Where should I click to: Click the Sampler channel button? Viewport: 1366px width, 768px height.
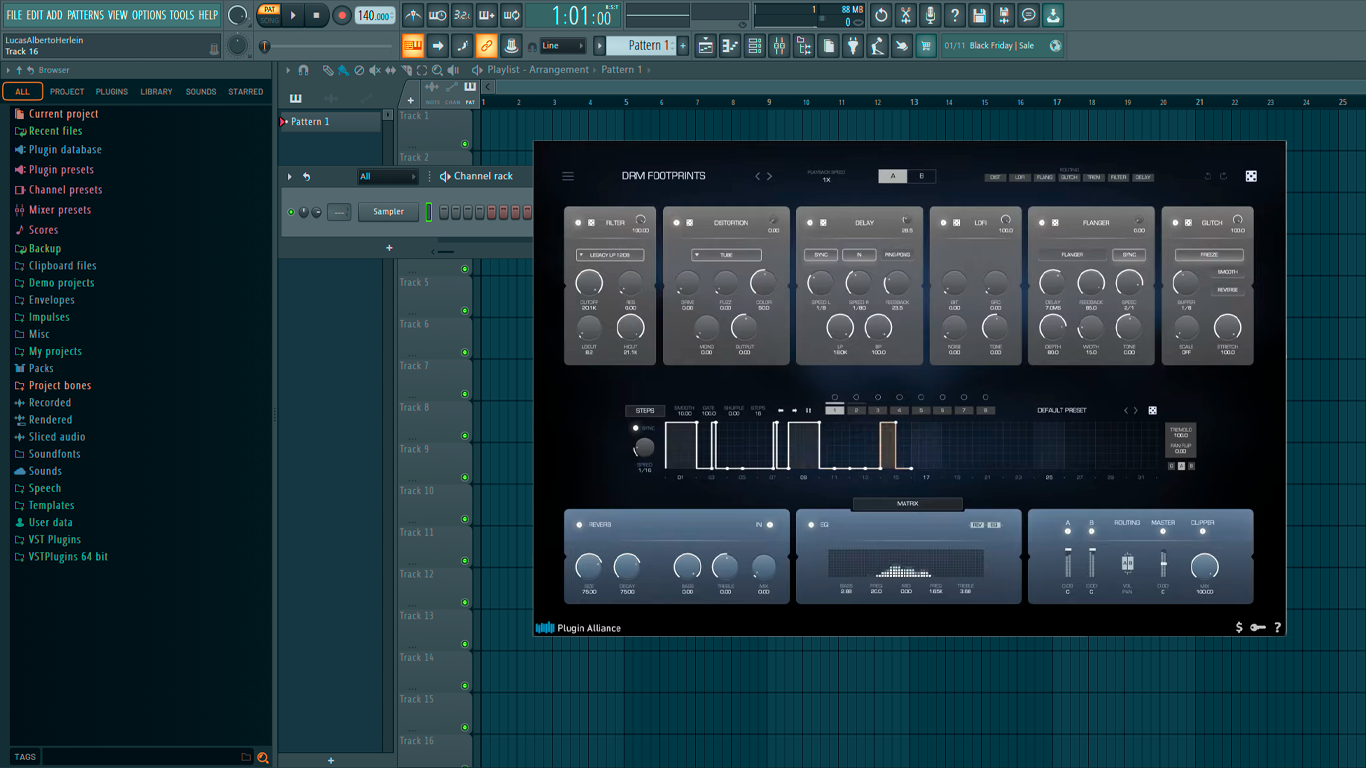tap(389, 211)
